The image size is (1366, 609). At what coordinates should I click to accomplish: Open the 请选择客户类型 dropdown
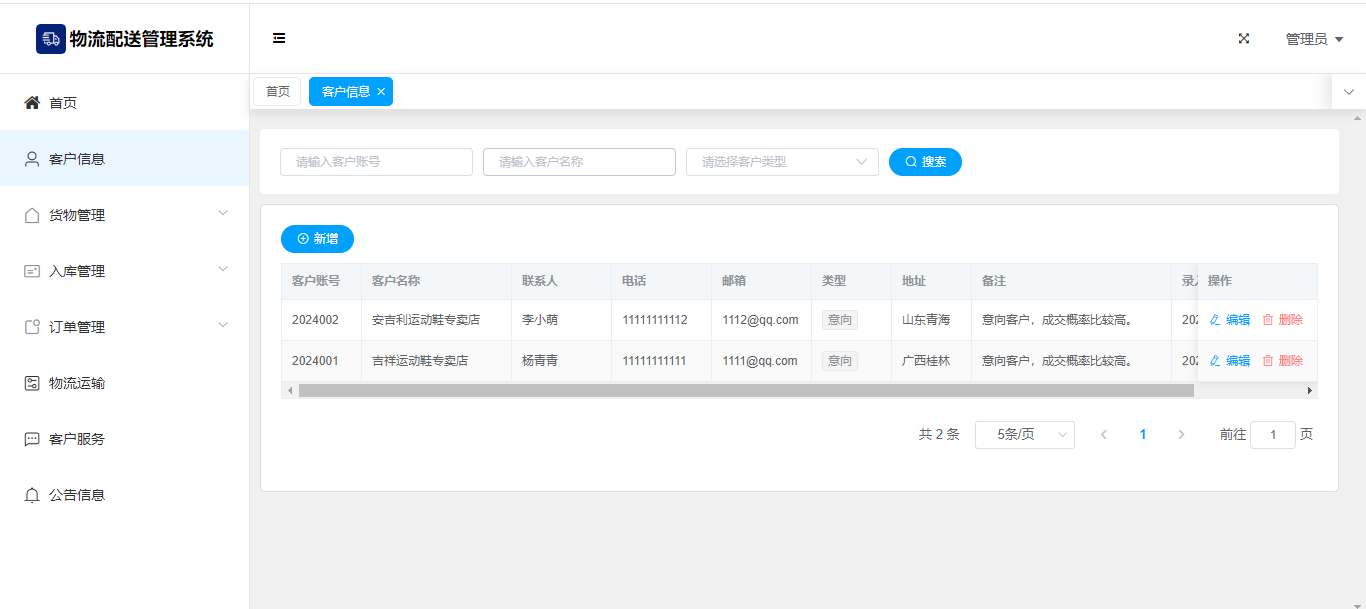(781, 162)
